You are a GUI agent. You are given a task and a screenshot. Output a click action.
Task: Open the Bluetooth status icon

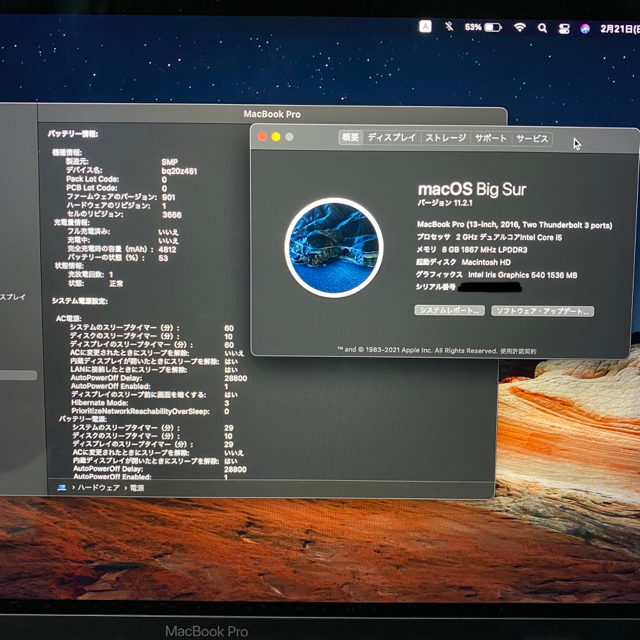tap(449, 27)
